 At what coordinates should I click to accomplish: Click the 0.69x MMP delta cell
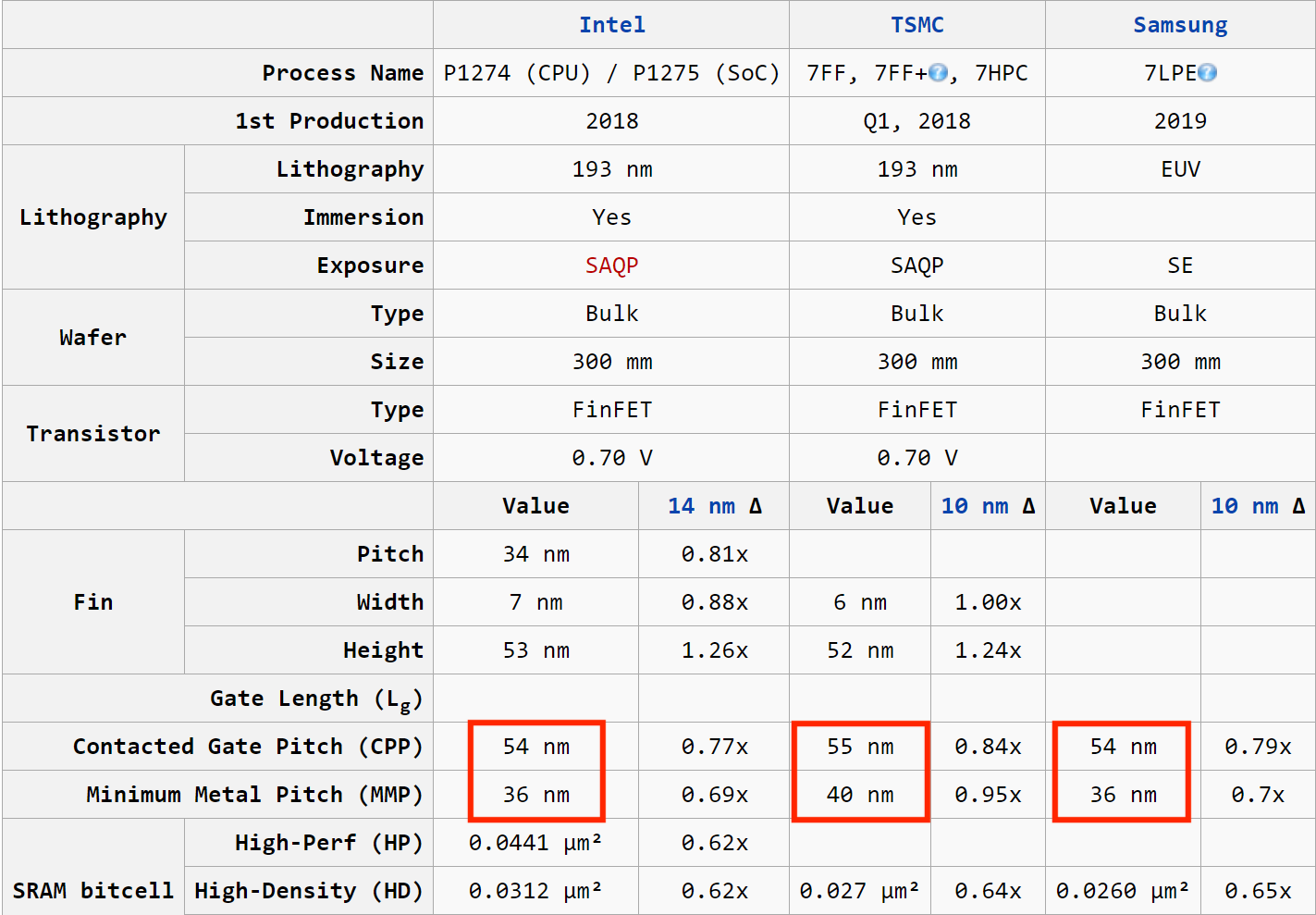[714, 795]
